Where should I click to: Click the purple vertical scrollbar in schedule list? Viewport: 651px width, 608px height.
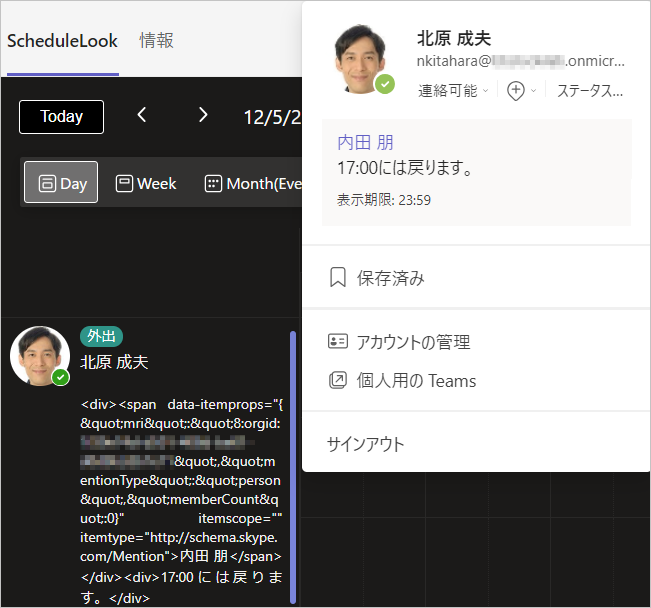(293, 467)
